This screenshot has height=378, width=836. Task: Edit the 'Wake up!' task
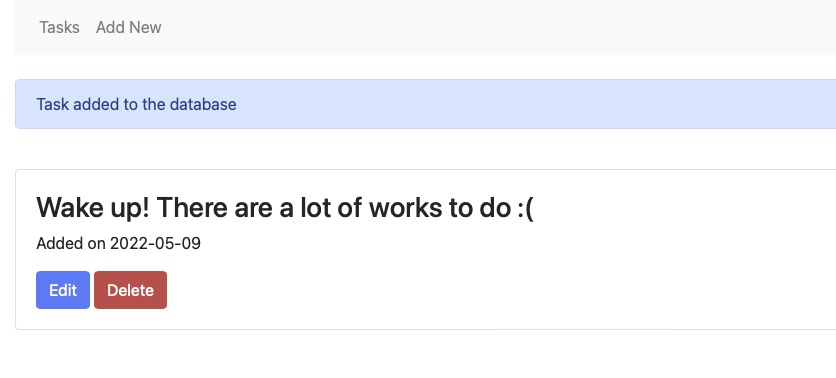coord(63,290)
